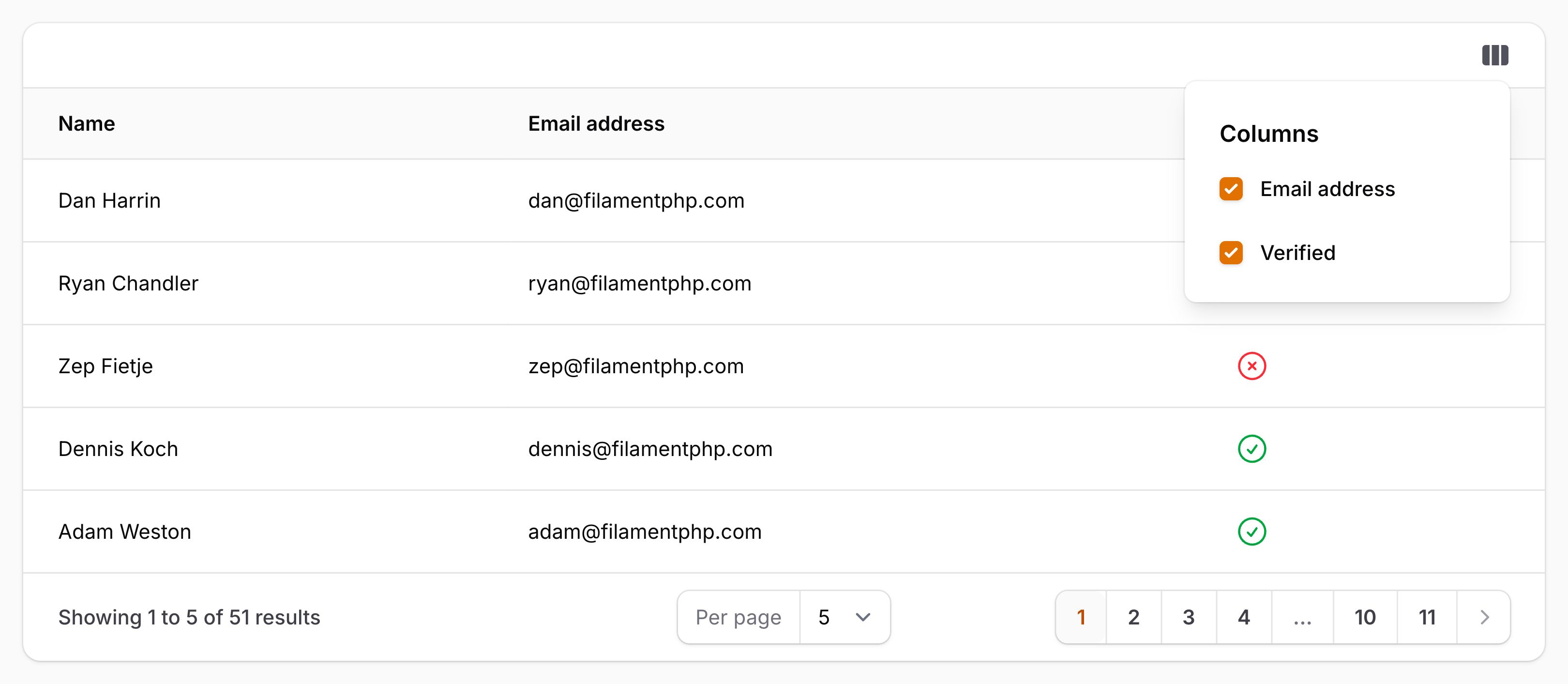Click the Name column header

point(87,123)
